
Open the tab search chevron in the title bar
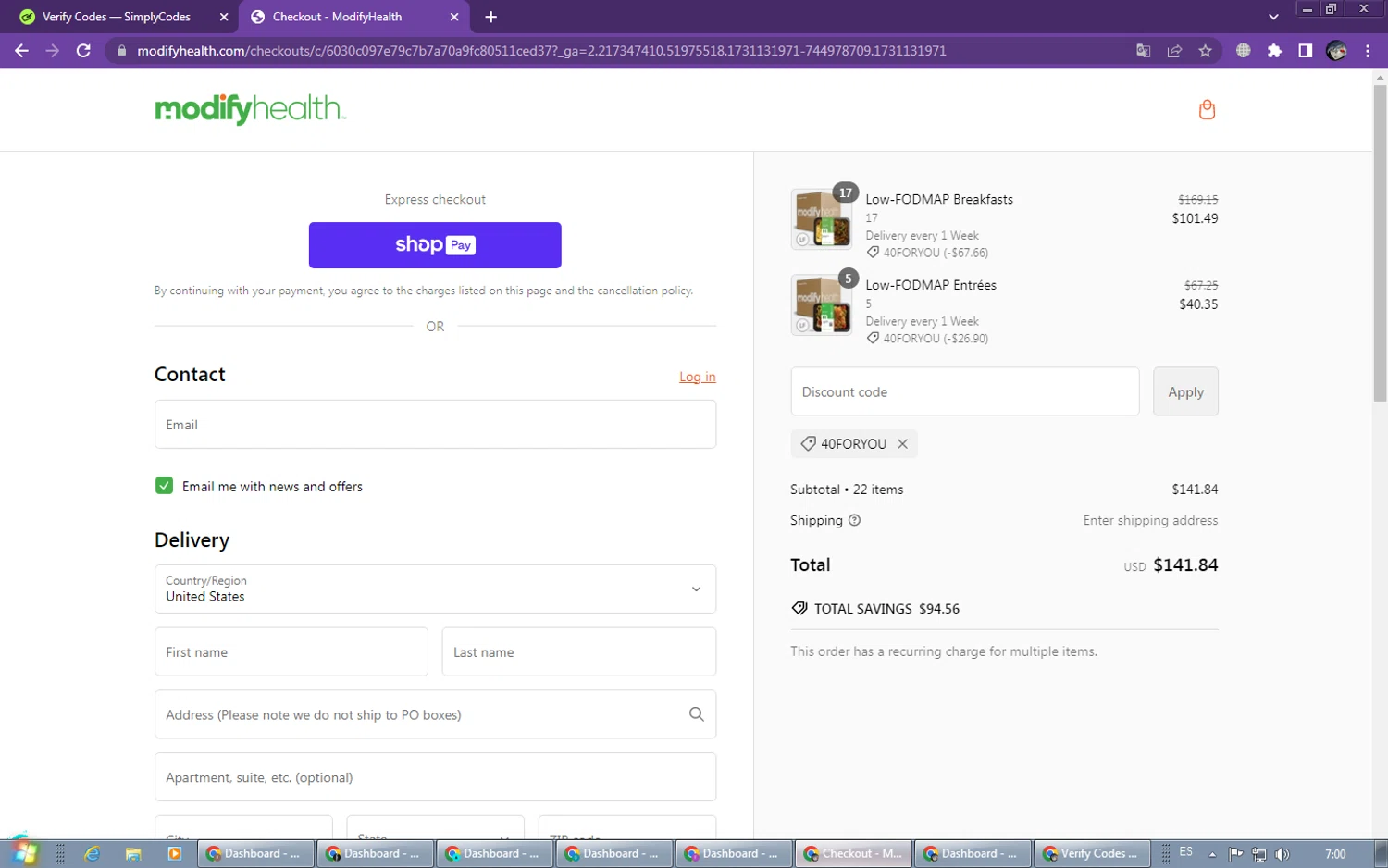pos(1273,17)
